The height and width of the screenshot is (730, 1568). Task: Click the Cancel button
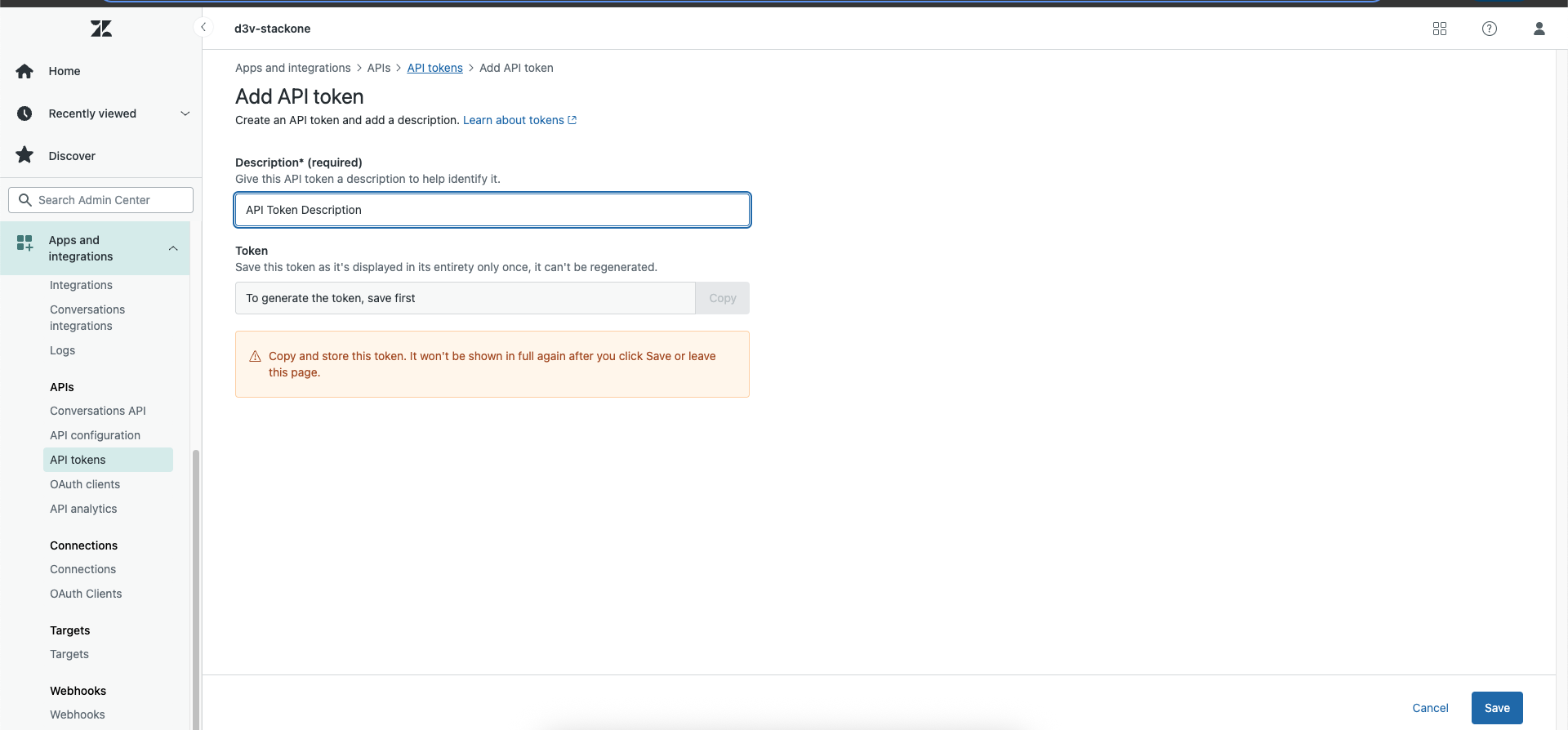[1430, 708]
